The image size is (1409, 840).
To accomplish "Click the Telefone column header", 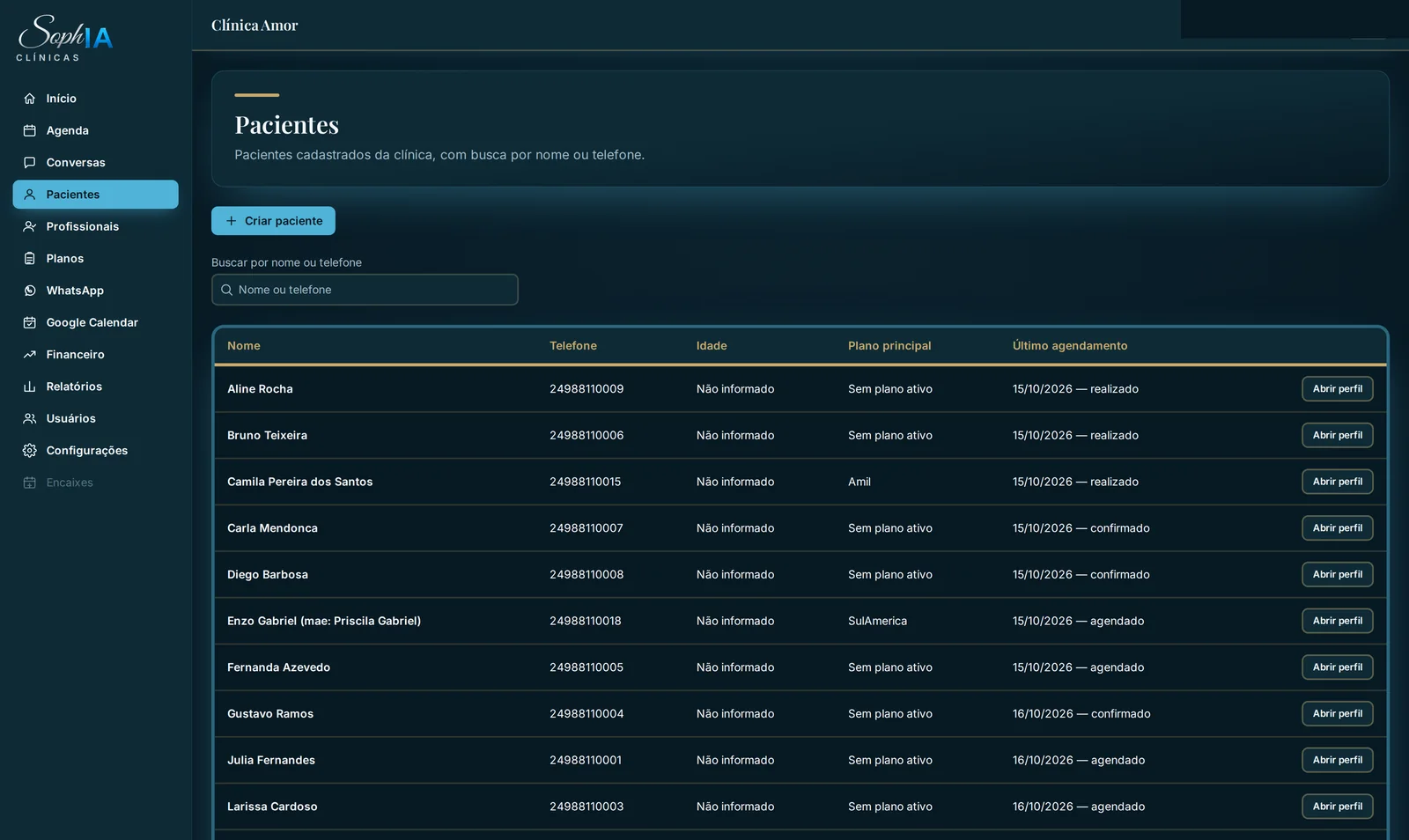I will (573, 346).
